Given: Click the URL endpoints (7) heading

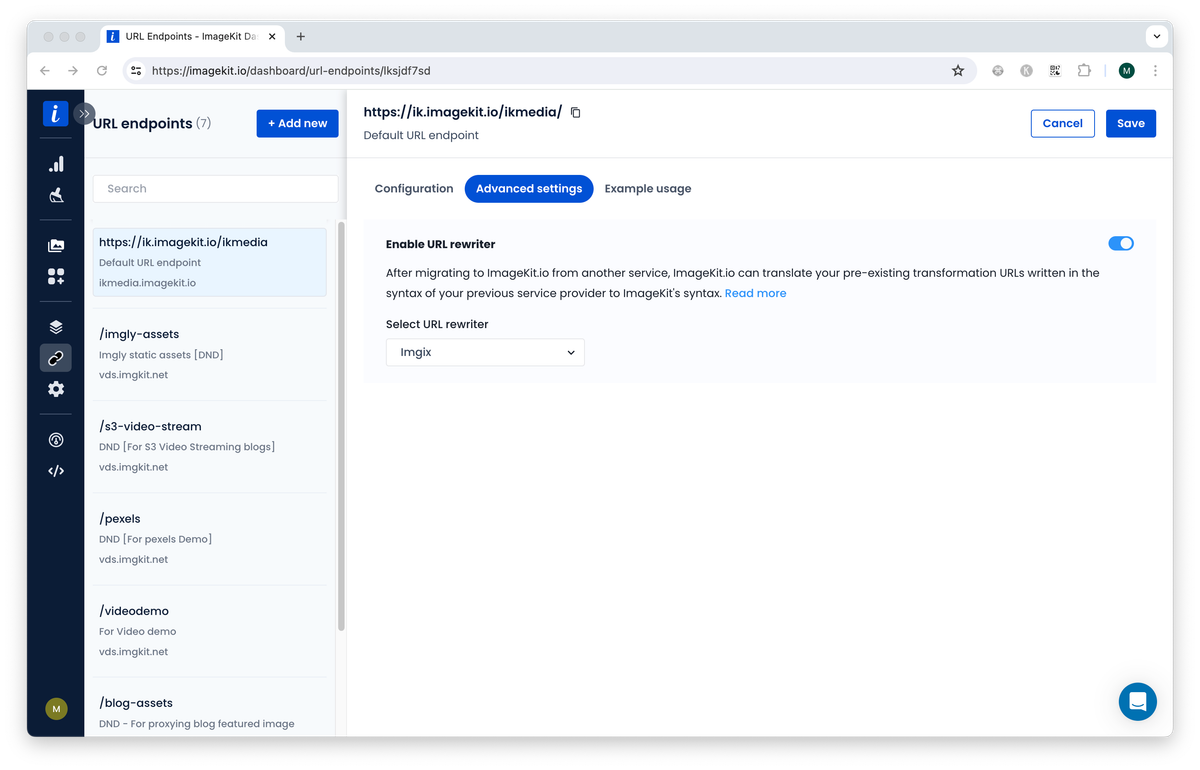Looking at the screenshot, I should point(152,123).
